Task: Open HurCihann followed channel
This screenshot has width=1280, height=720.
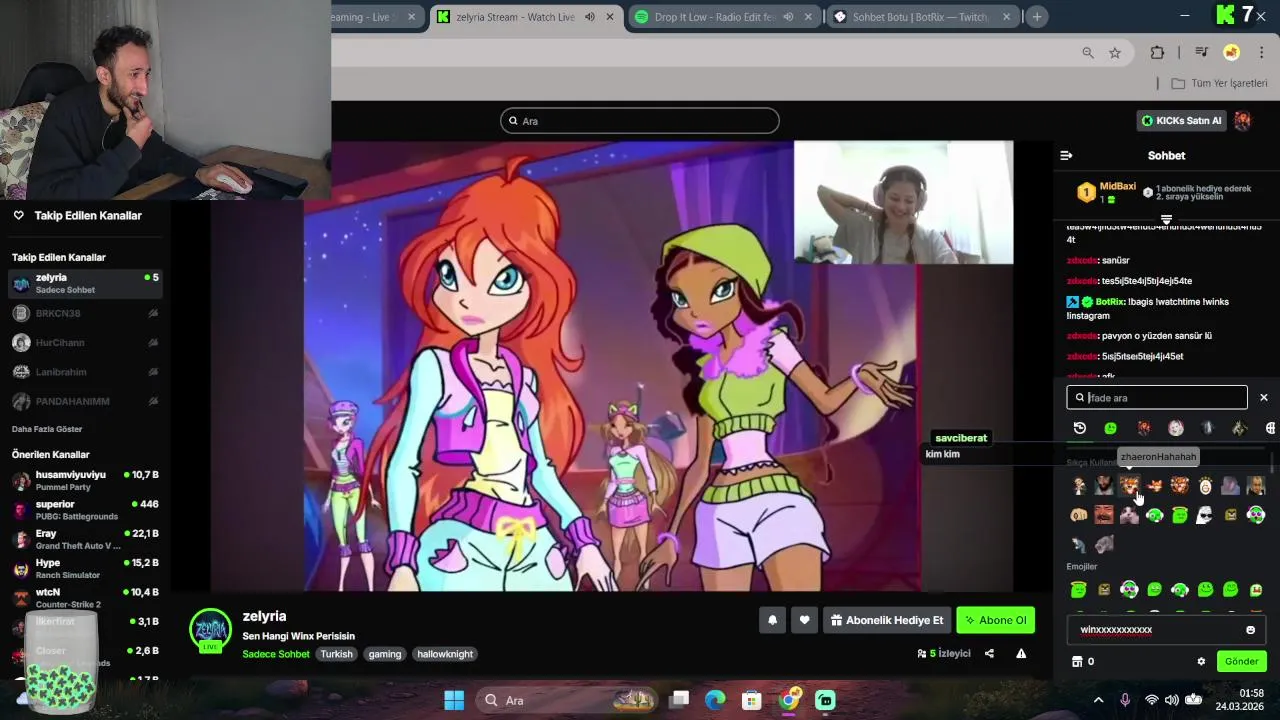Action: pyautogui.click(x=85, y=343)
